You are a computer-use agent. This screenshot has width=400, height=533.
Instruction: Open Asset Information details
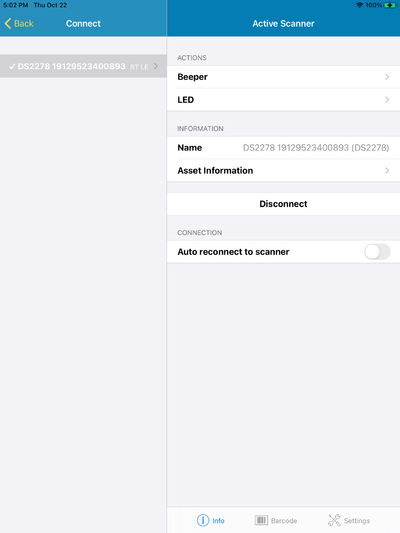tap(283, 170)
